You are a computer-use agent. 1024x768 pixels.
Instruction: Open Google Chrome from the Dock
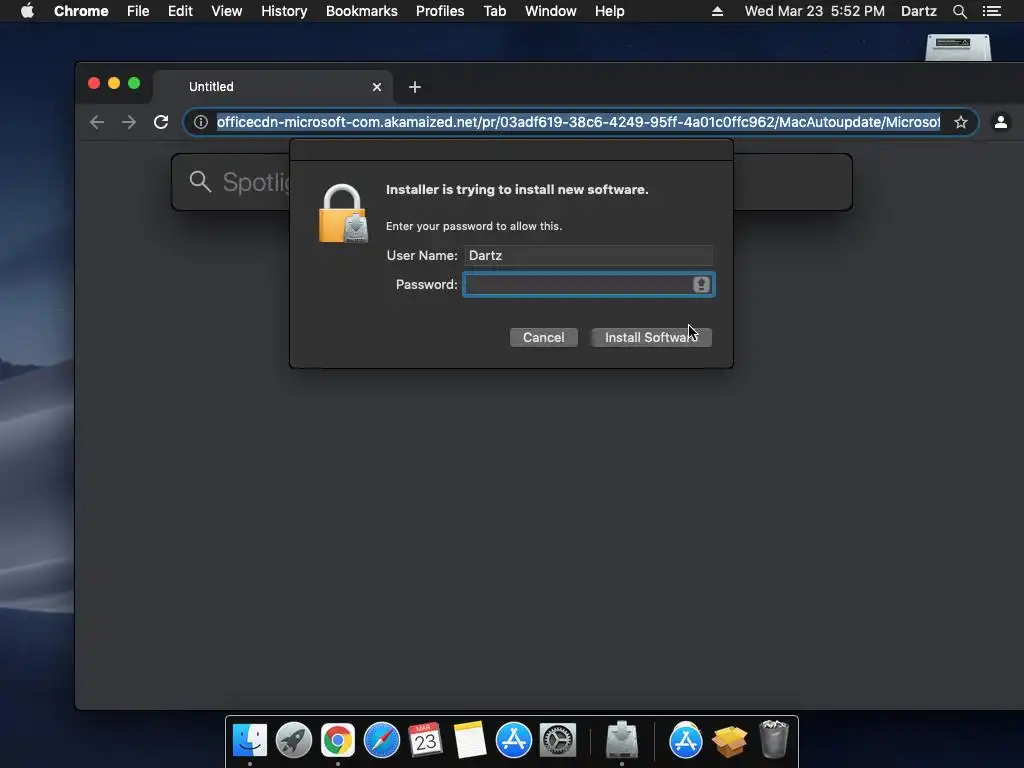(x=338, y=741)
